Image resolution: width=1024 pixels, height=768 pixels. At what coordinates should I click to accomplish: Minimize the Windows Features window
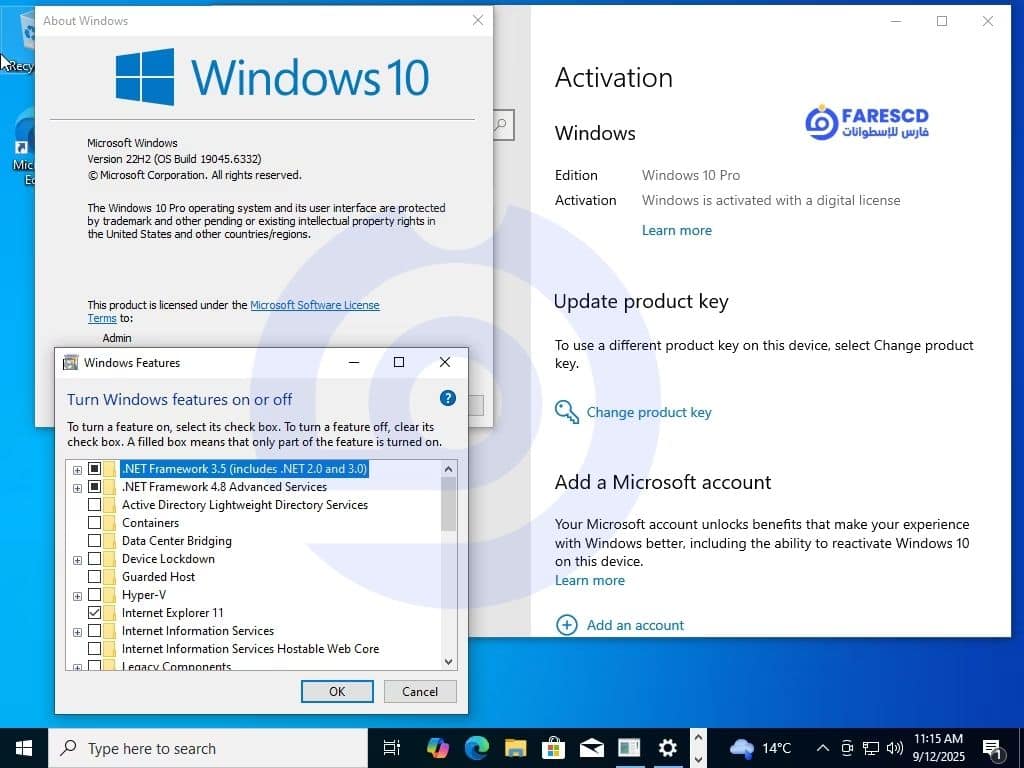click(354, 362)
